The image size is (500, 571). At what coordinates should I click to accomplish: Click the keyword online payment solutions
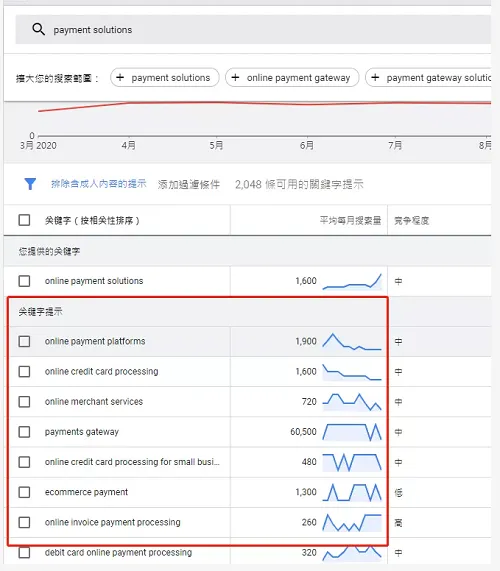[x=94, y=281]
